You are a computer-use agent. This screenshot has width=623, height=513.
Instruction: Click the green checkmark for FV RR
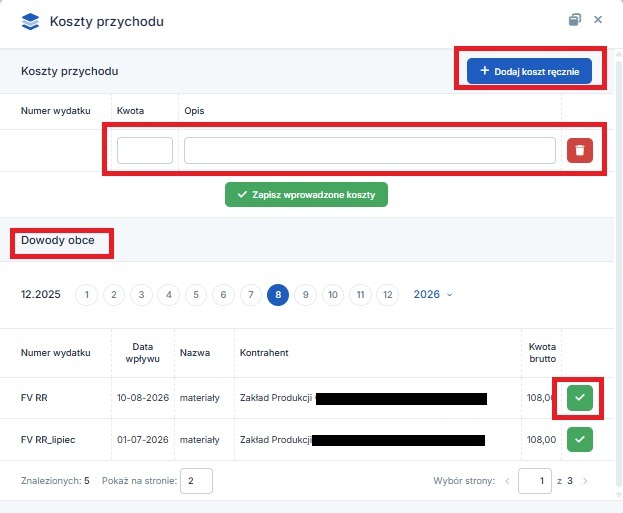580,398
